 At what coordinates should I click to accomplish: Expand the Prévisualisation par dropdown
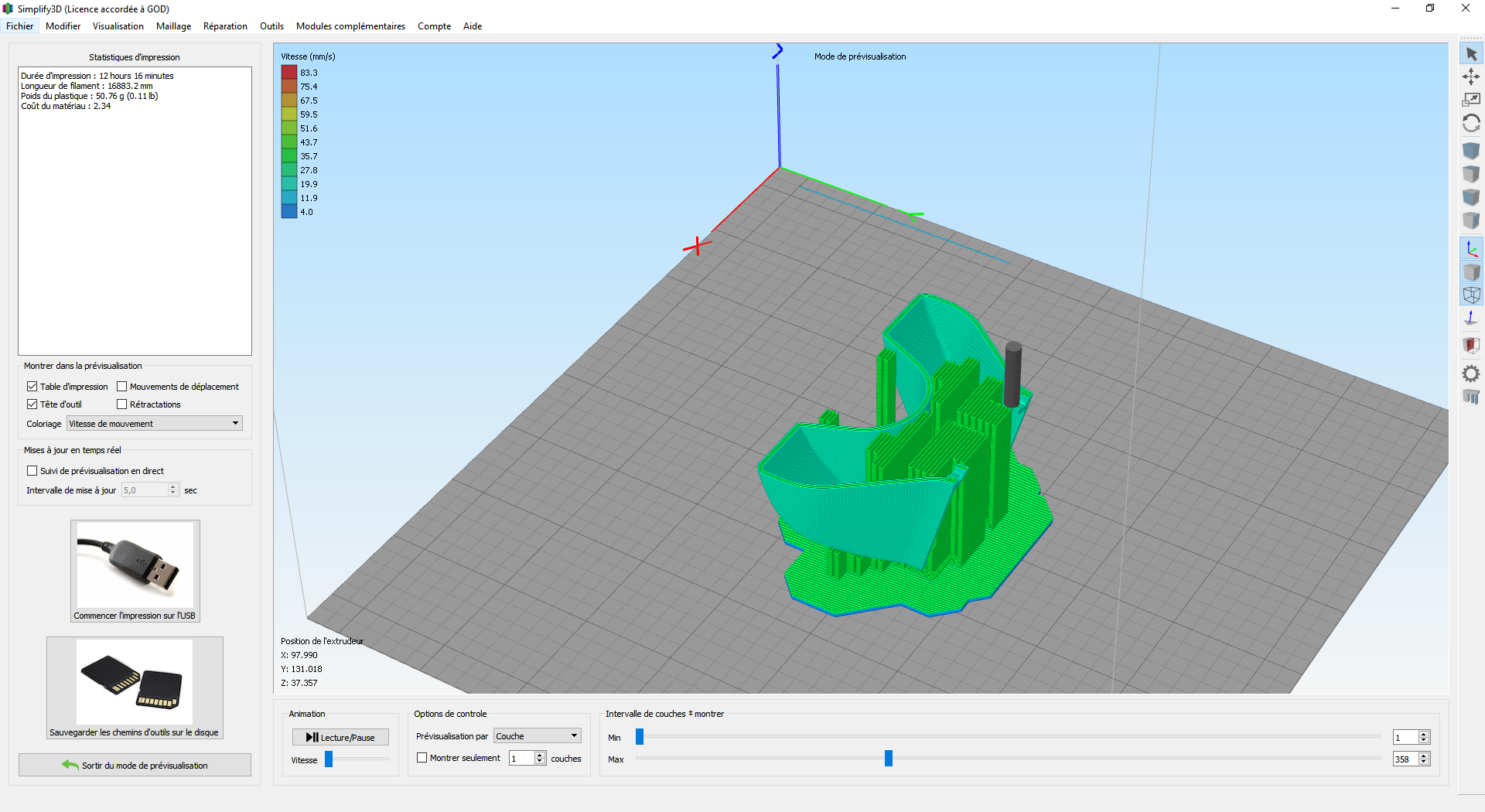538,736
